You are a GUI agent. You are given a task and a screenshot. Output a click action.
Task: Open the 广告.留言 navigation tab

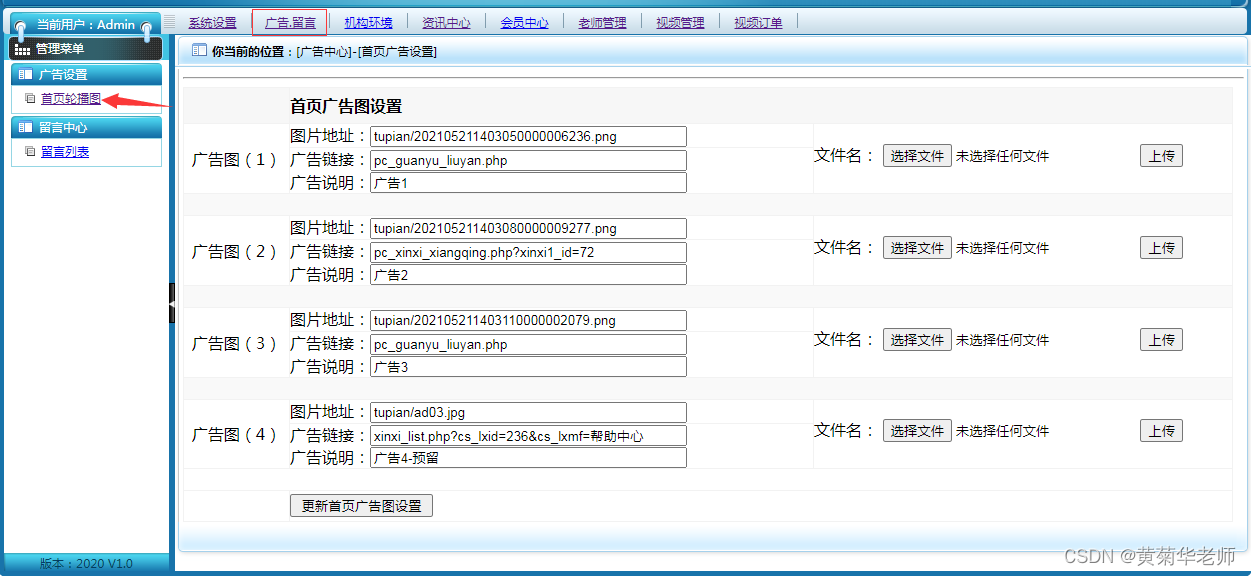(x=290, y=23)
